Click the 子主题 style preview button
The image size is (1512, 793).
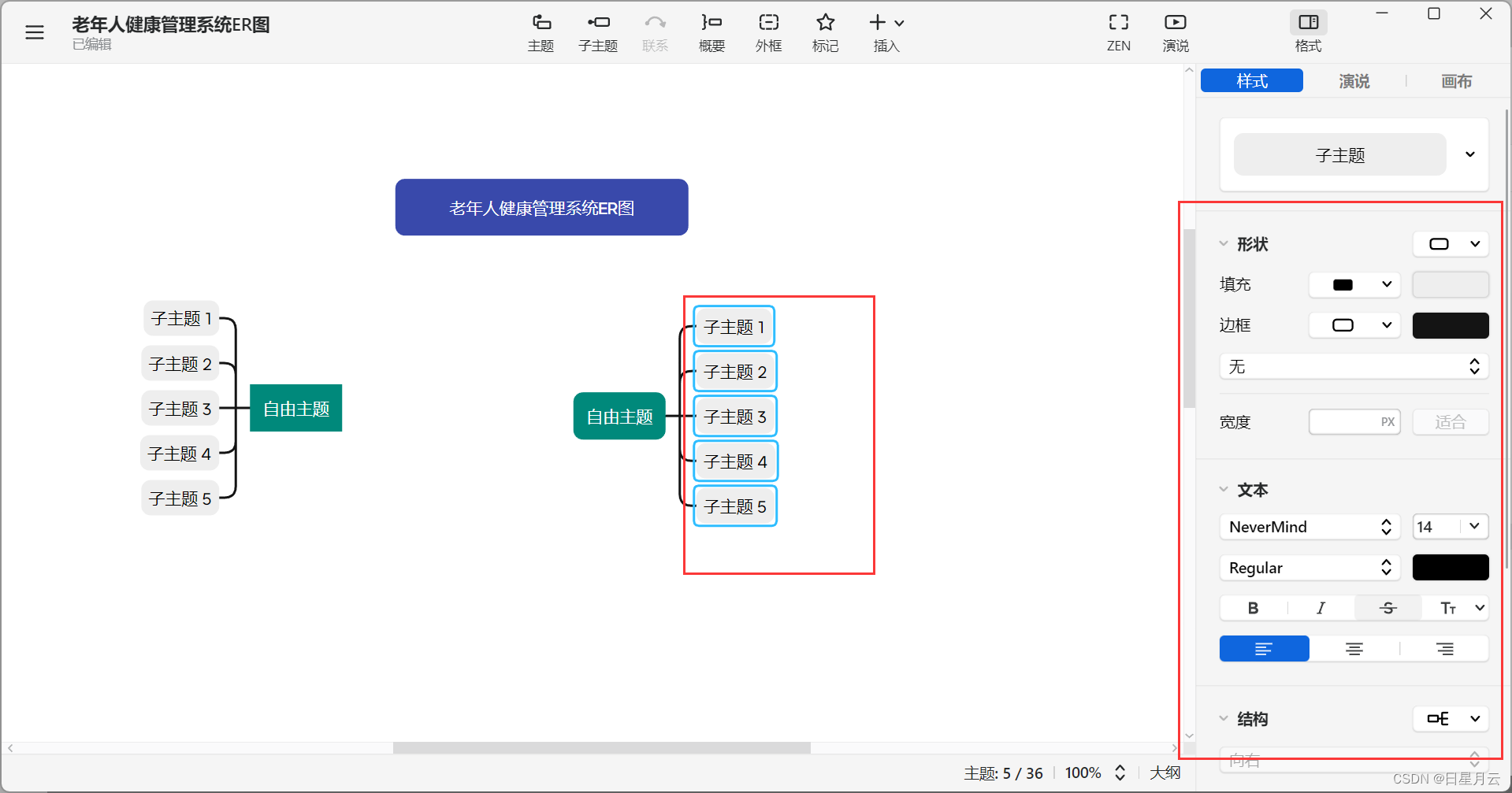coord(1339,155)
